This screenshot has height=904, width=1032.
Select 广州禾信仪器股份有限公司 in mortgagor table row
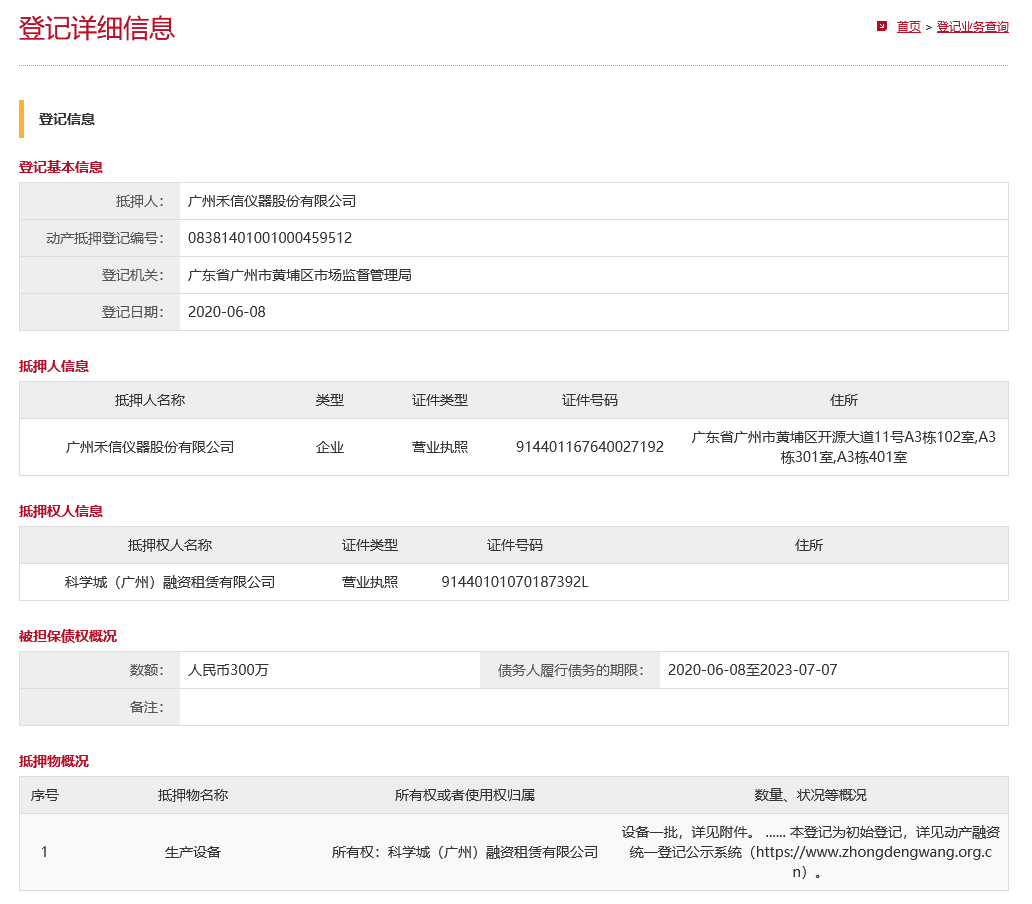[x=150, y=447]
